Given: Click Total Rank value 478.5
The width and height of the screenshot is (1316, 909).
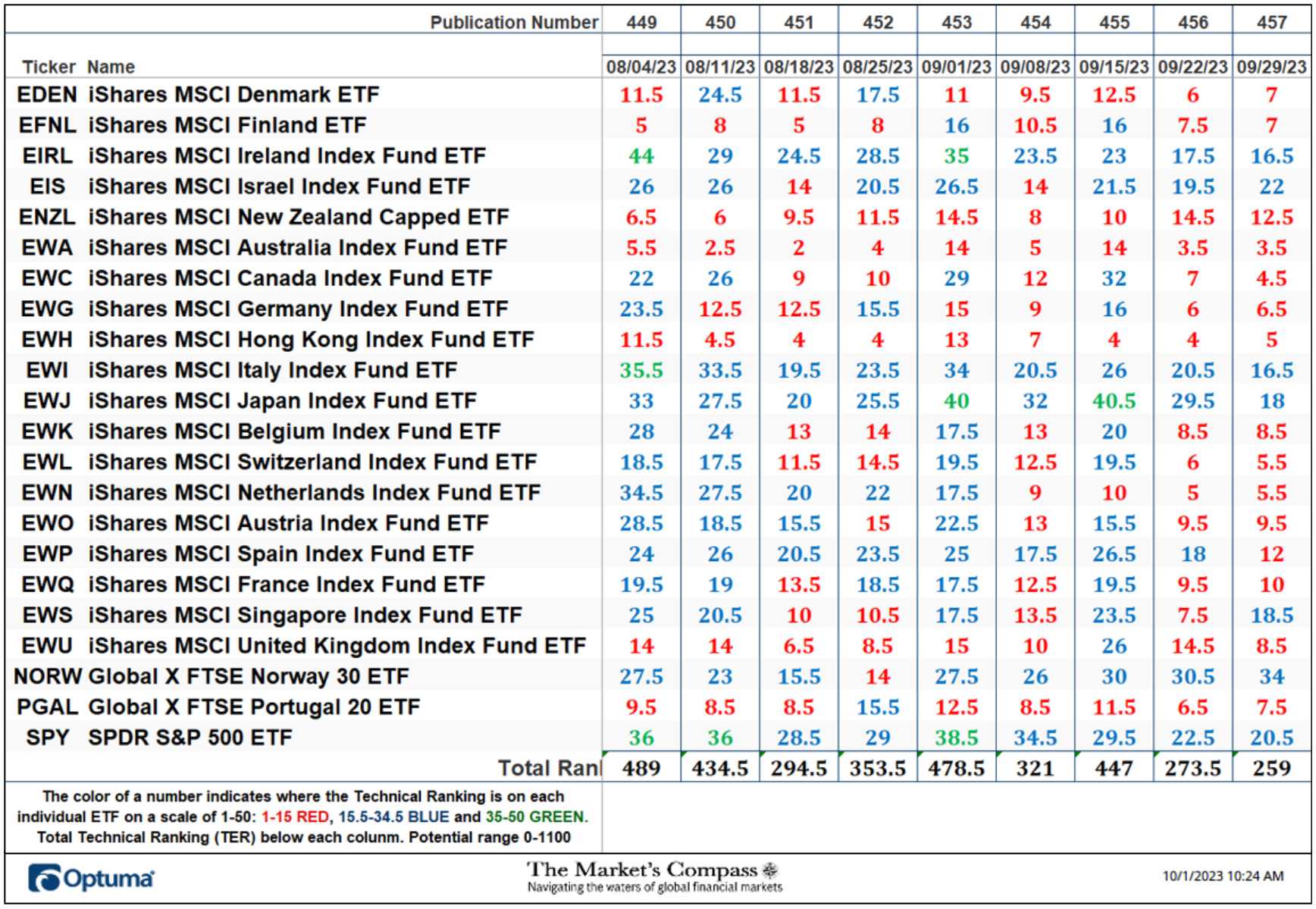Looking at the screenshot, I should pyautogui.click(x=957, y=769).
